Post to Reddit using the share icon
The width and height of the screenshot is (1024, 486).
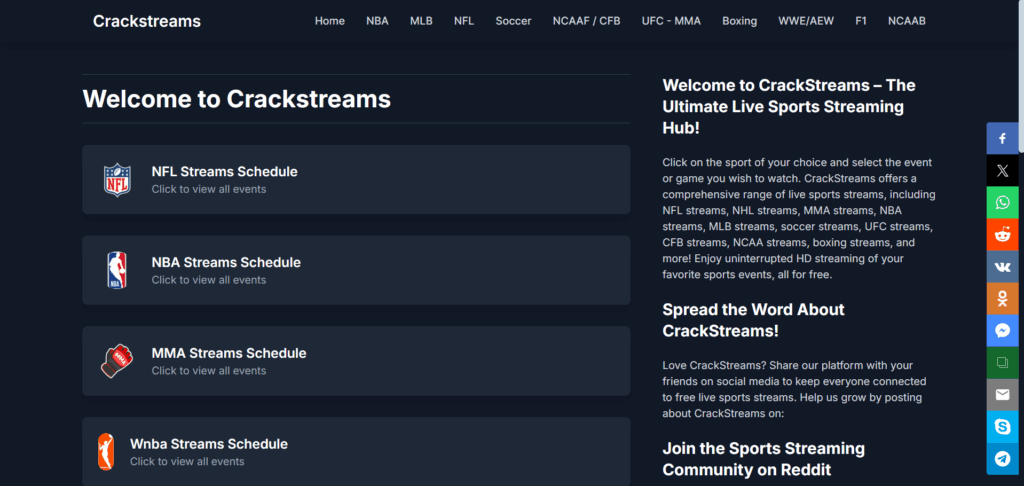coord(1002,234)
